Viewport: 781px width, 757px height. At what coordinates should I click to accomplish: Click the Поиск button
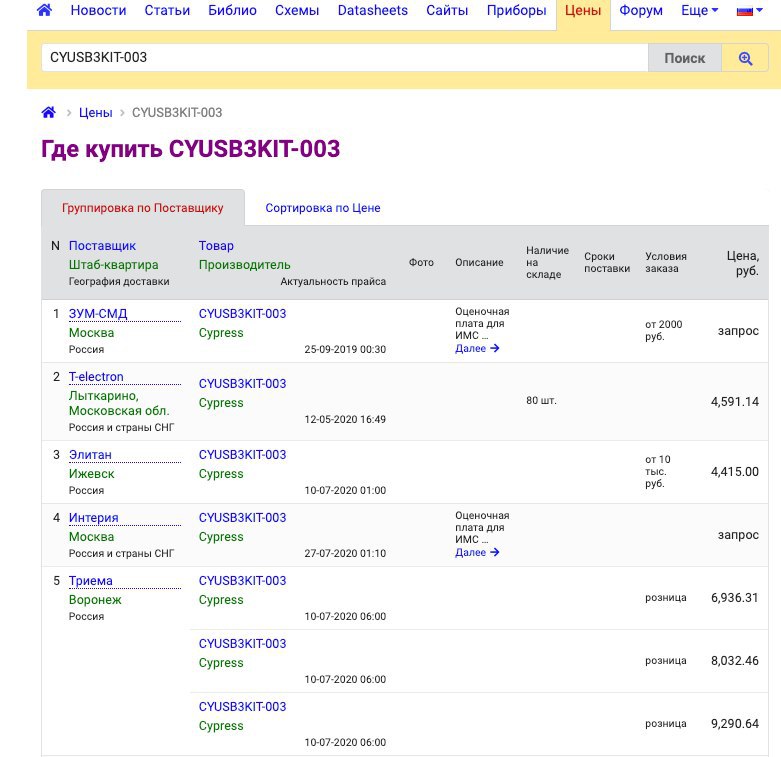point(685,58)
